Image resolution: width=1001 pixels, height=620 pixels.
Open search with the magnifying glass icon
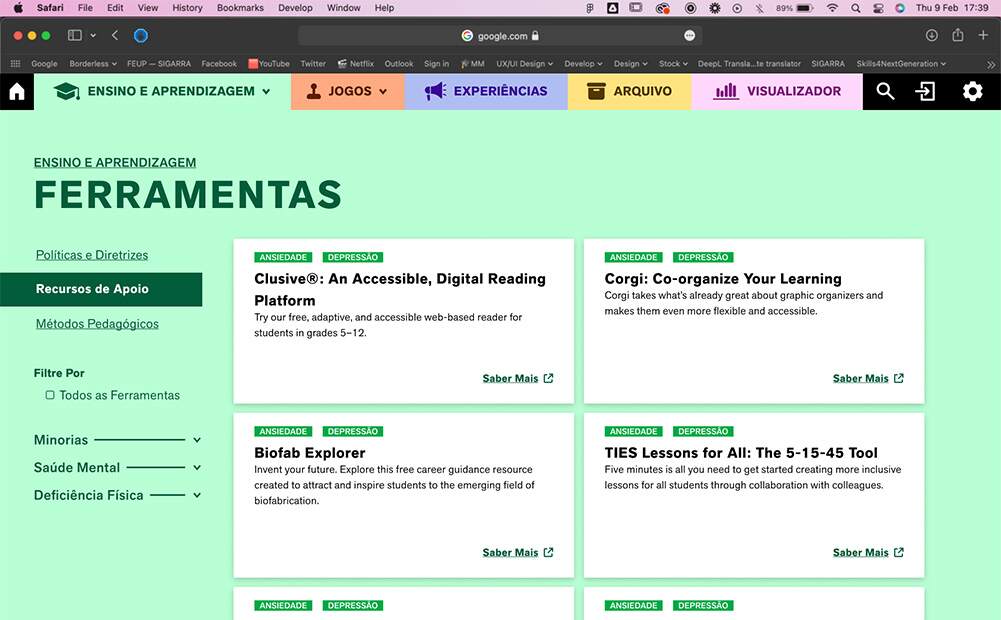click(x=885, y=92)
